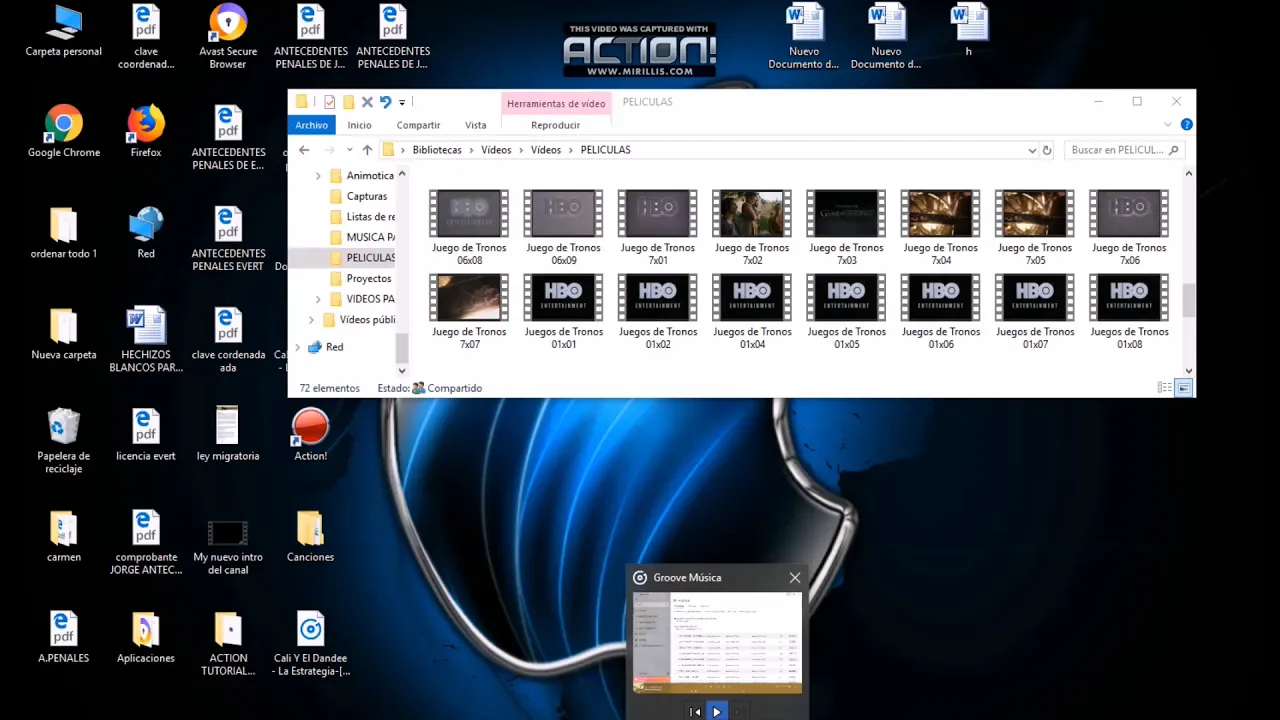Expand Animotica folder in tree
The image size is (1280, 720).
[318, 176]
